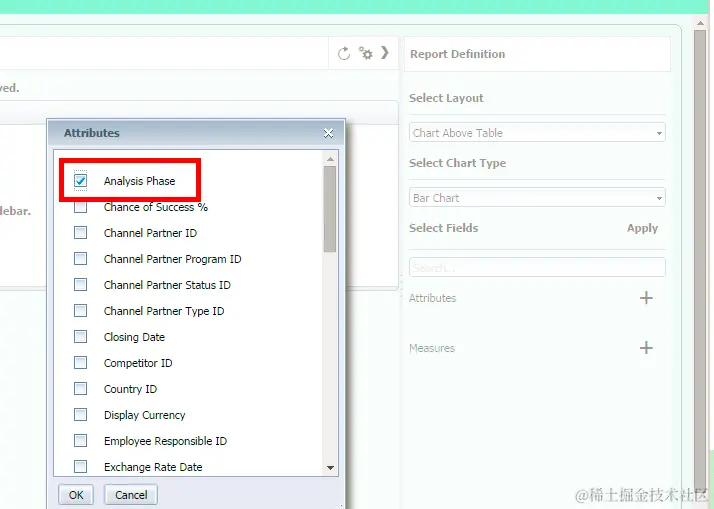This screenshot has height=509, width=714.
Task: Tick the Competitor ID checkbox
Action: coord(81,362)
